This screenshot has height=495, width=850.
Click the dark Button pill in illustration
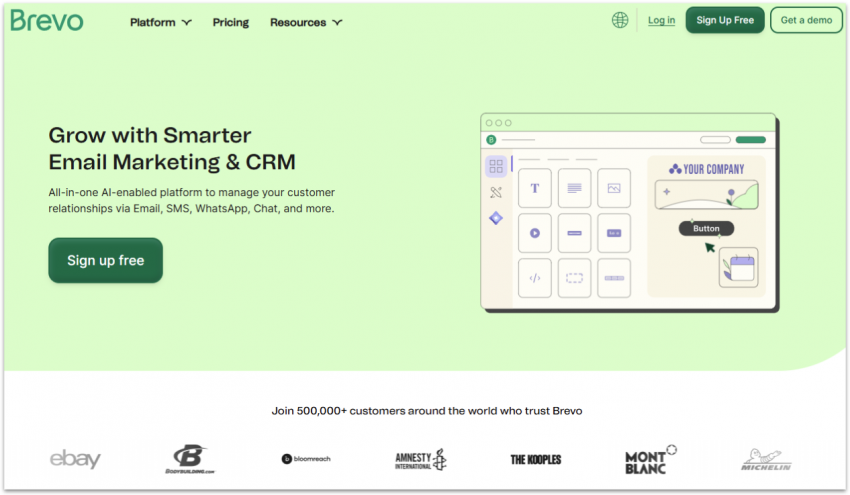[706, 228]
